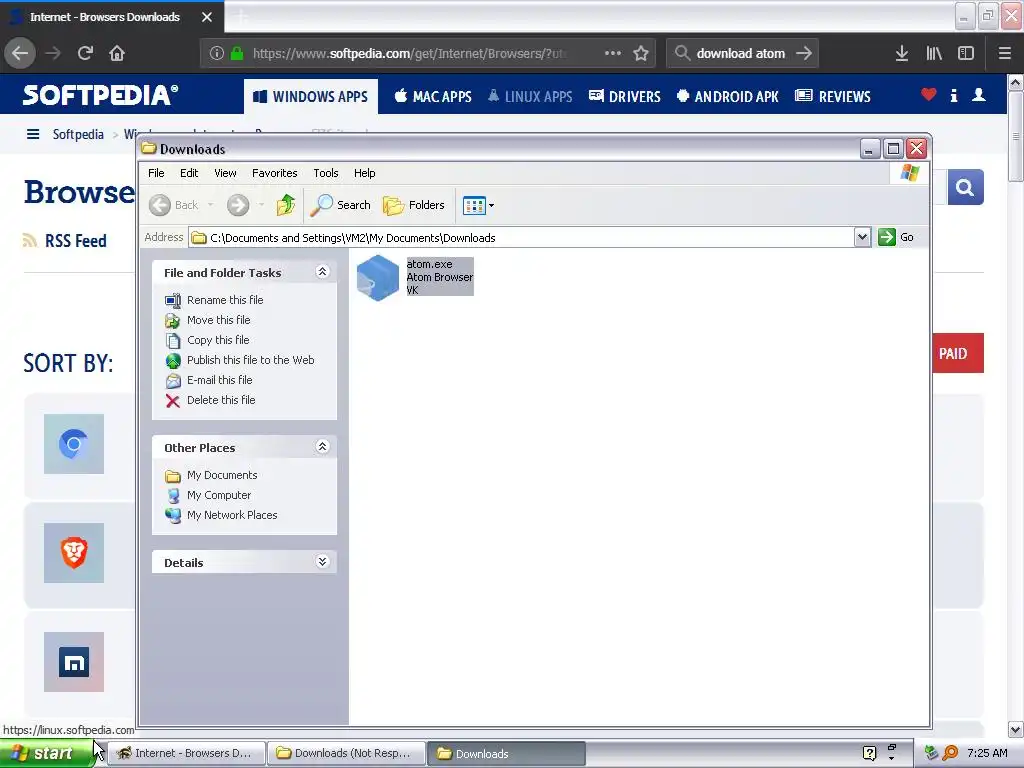Toggle Folders pane in Downloads toolbar
The image size is (1024, 768).
click(414, 205)
